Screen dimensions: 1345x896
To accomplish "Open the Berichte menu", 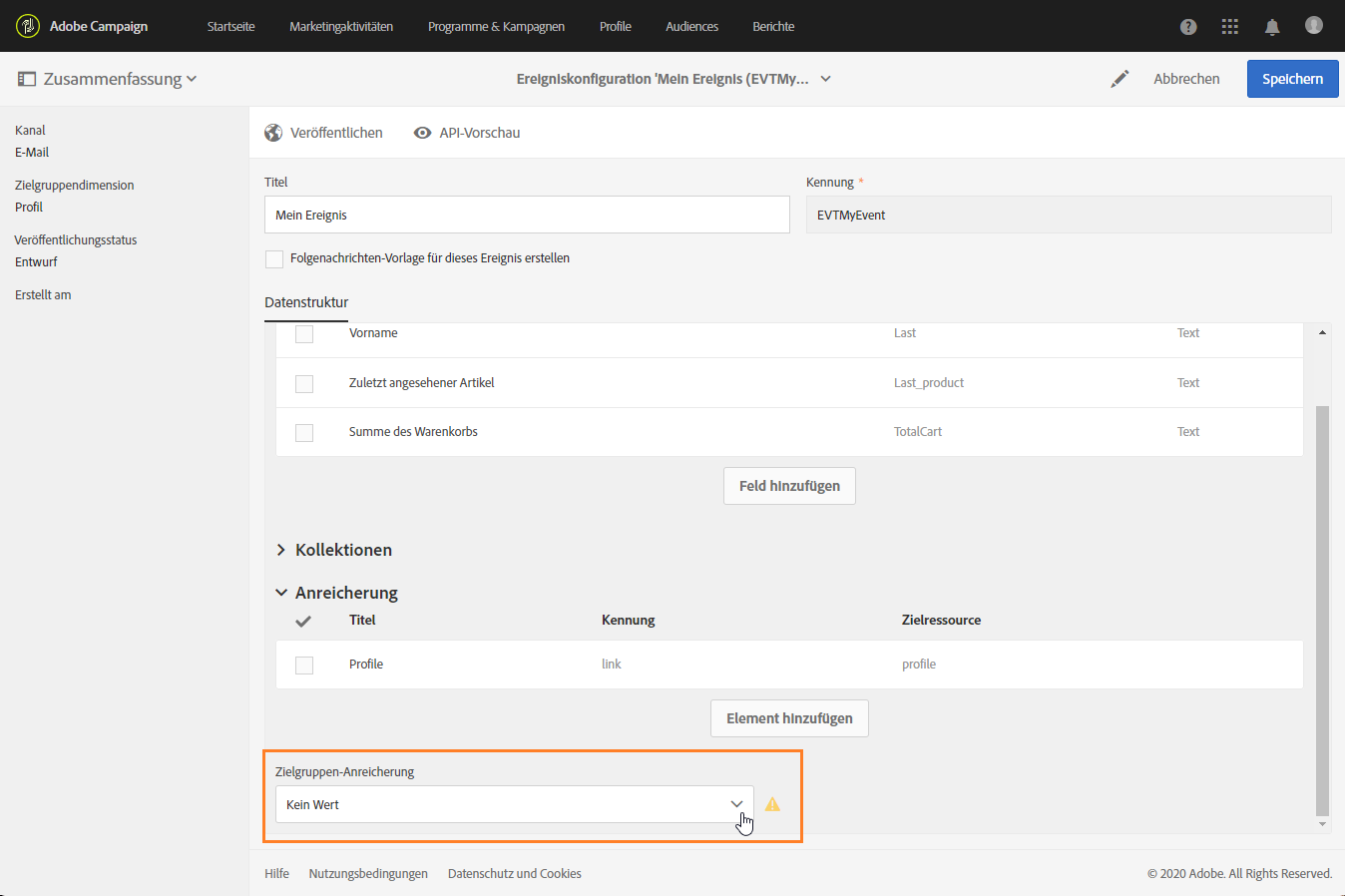I will click(x=774, y=27).
